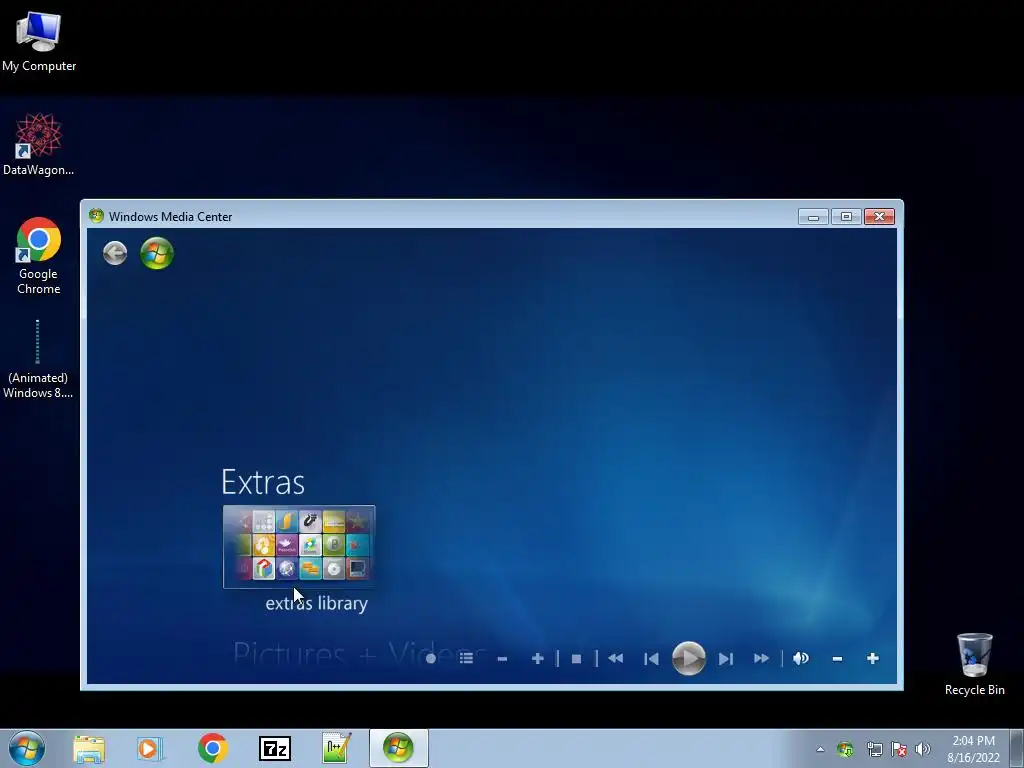Select the Recycle Bin desktop icon
Screen dimensions: 1024x768
[x=974, y=664]
